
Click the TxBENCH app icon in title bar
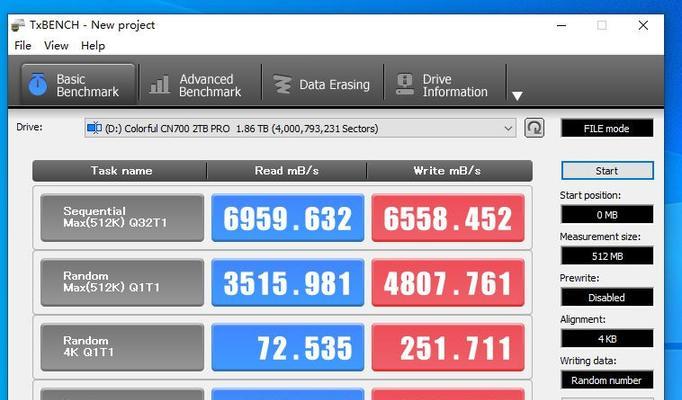click(18, 25)
